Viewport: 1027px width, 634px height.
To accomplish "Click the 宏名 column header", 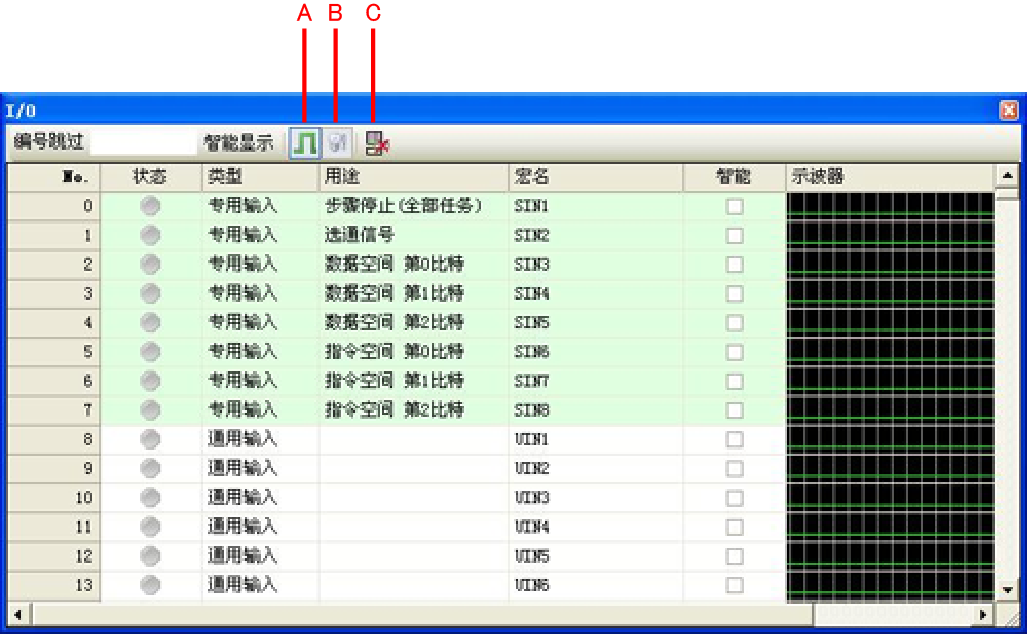I will 595,177.
